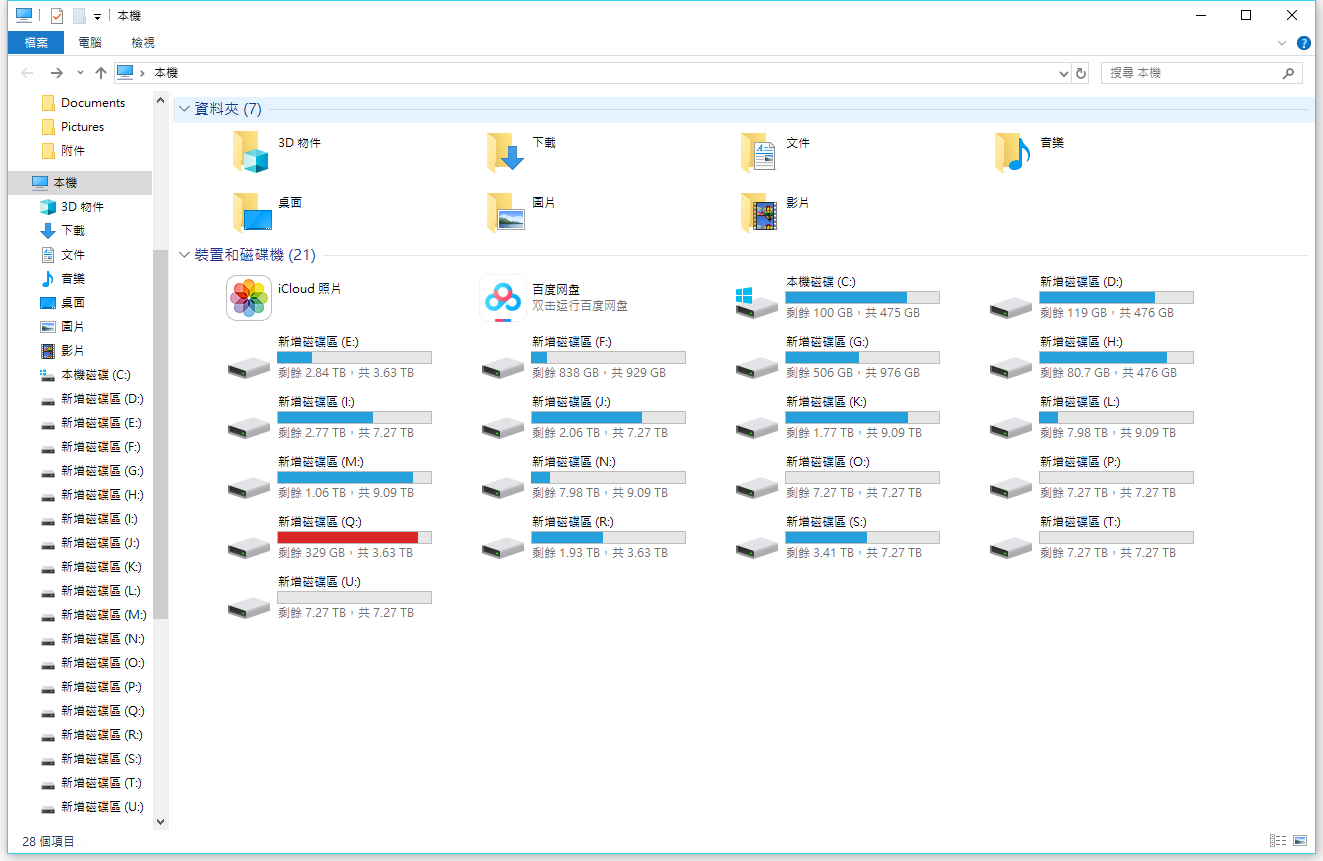Viewport: 1323px width, 861px height.
Task: Open the 文件 folder icon in main pane
Action: pos(759,153)
